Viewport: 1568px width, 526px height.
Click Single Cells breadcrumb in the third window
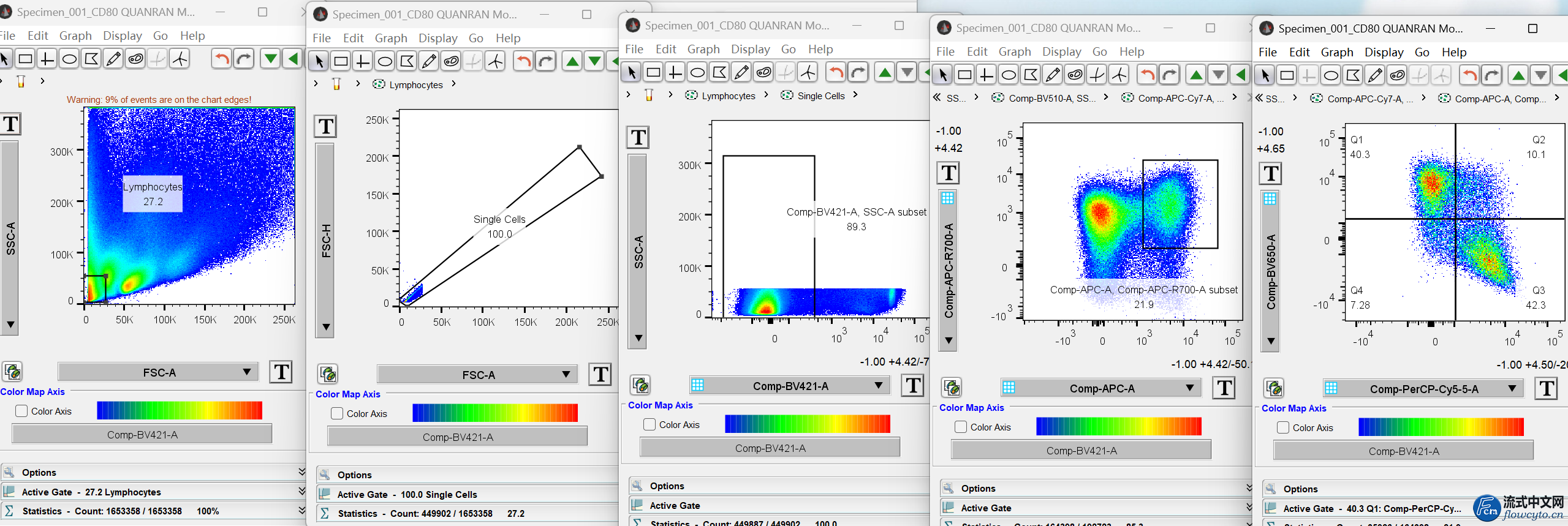tap(813, 96)
